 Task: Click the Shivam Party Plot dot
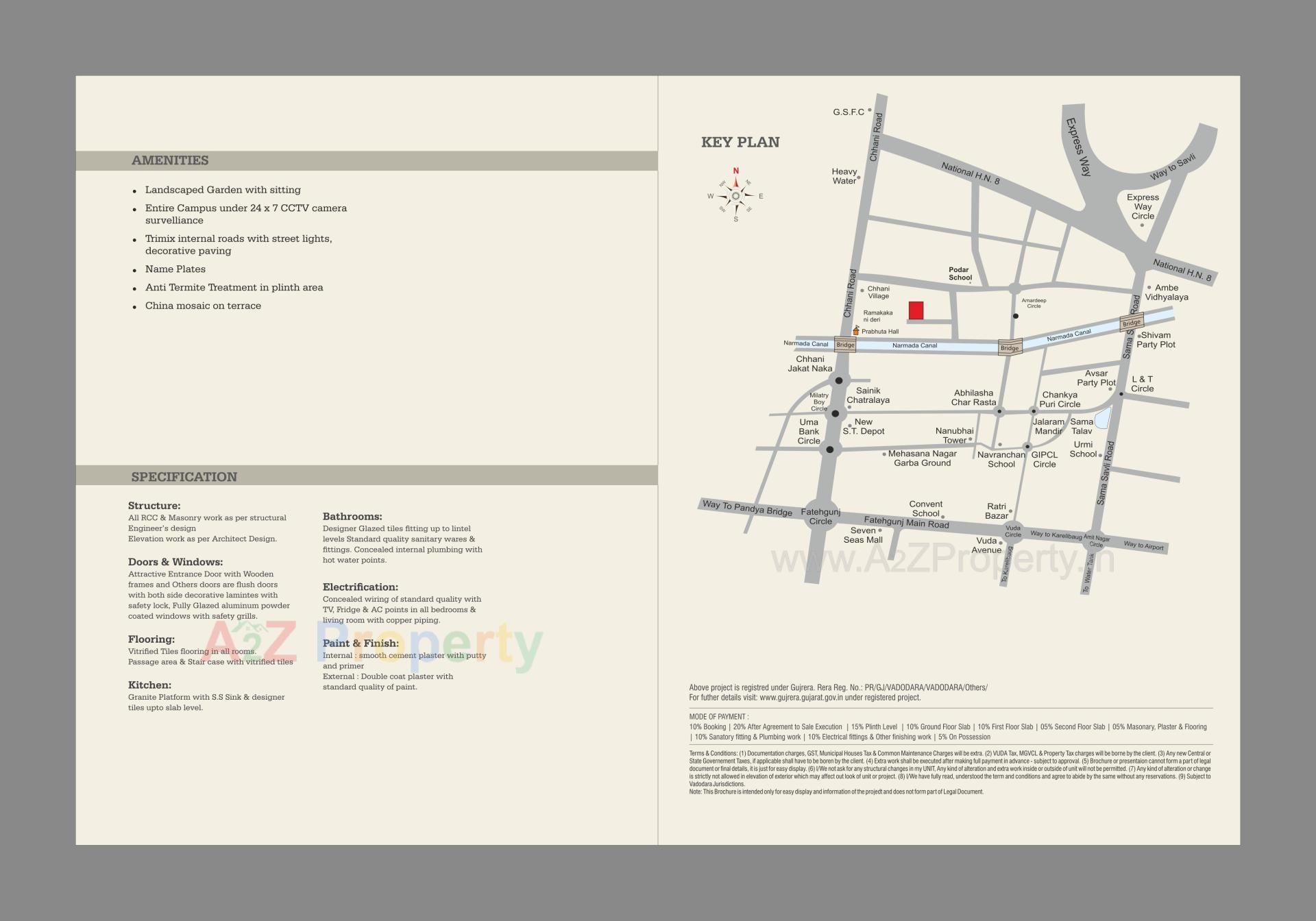[x=1138, y=335]
